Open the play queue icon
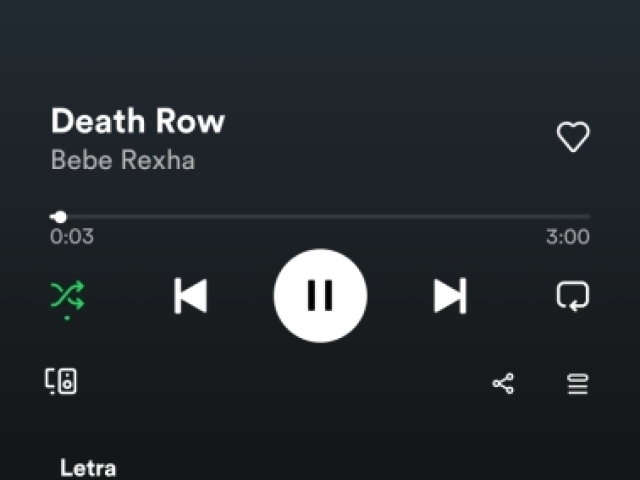The height and width of the screenshot is (480, 640). click(578, 384)
